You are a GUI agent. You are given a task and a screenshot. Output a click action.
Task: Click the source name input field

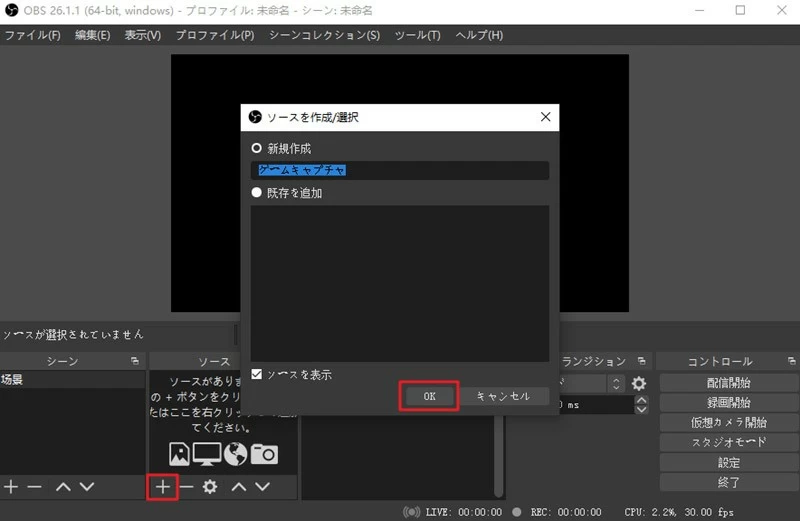point(400,170)
